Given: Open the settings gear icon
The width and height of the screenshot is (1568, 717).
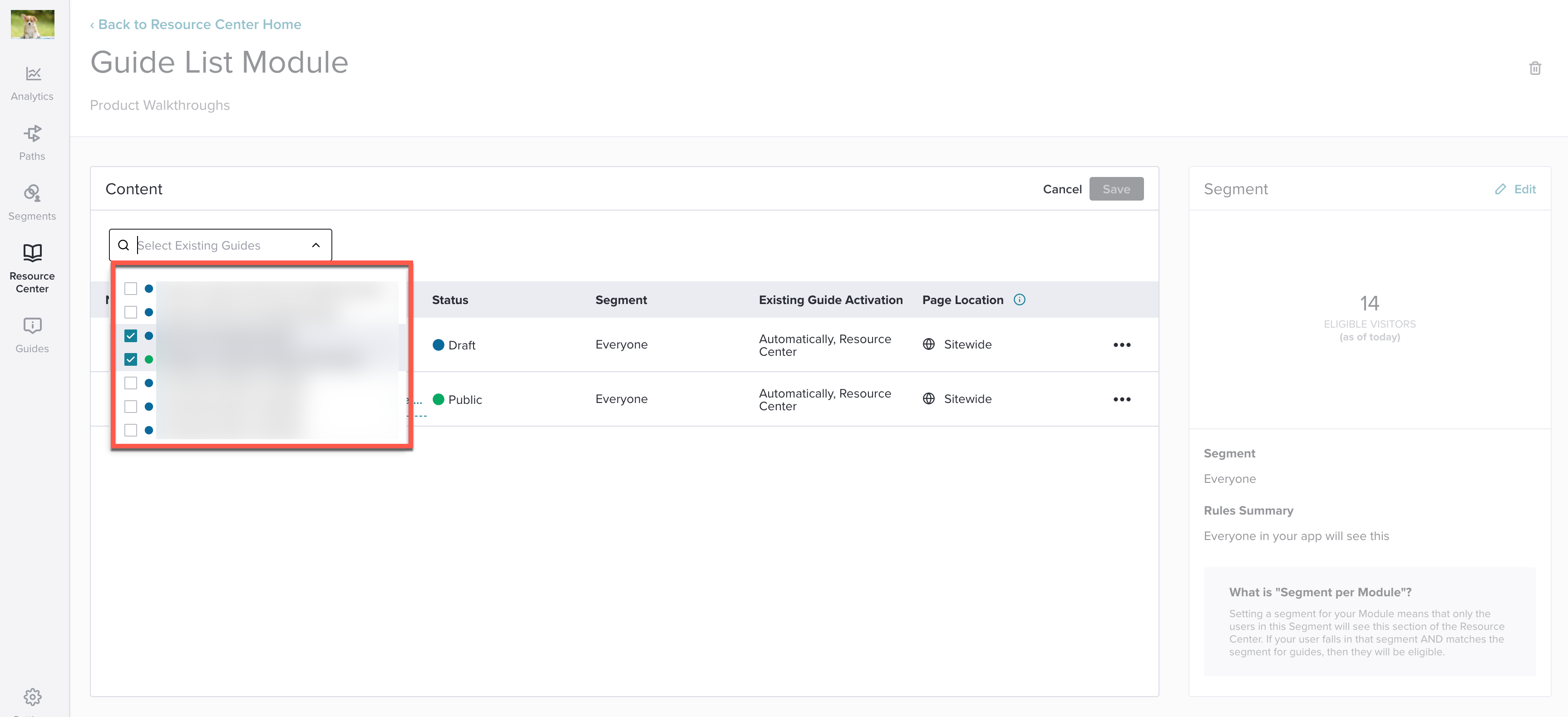Looking at the screenshot, I should [x=32, y=696].
